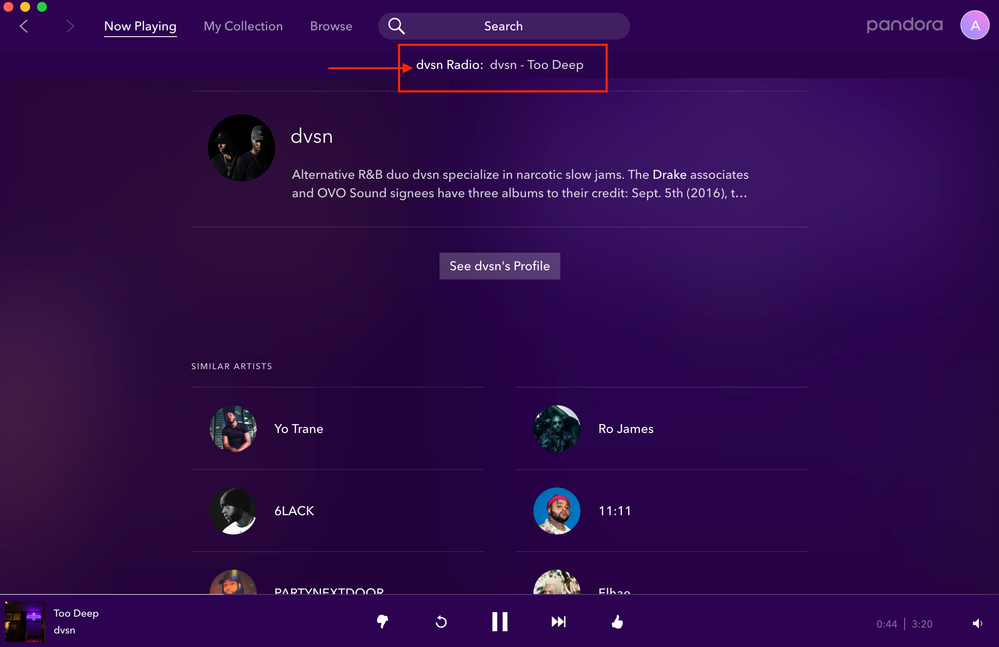Click the Pandora logo
The height and width of the screenshot is (647, 999).
(x=904, y=26)
